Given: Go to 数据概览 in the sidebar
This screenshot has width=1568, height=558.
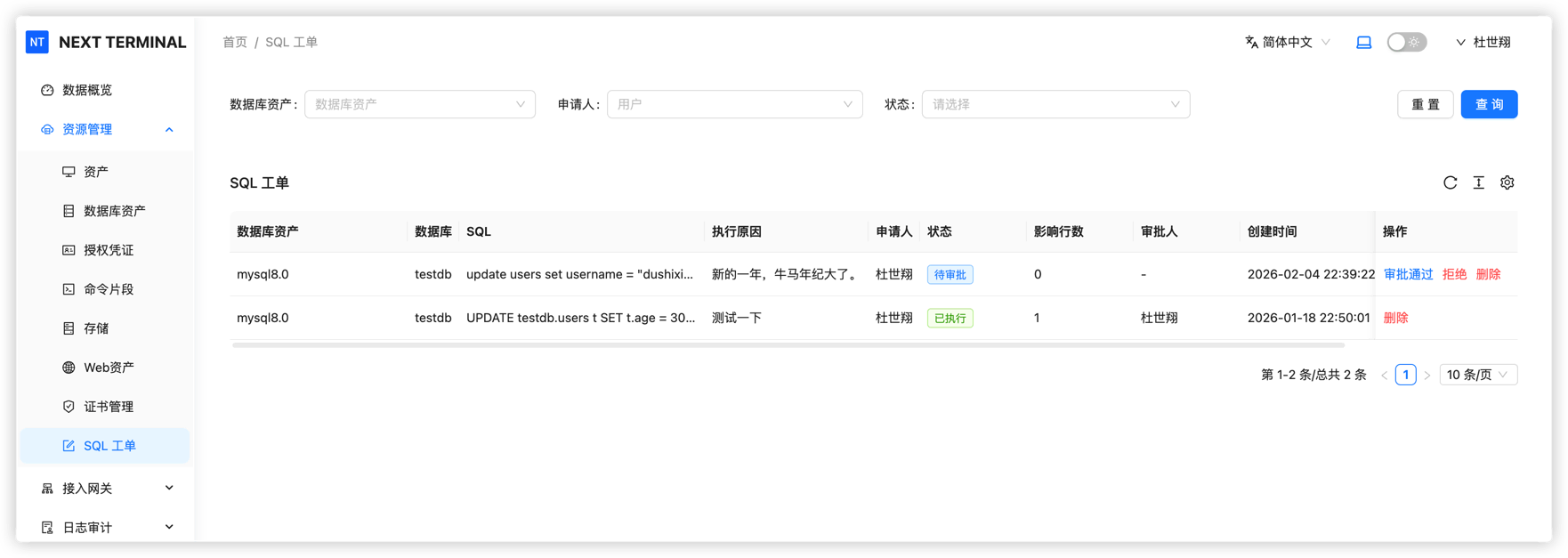Looking at the screenshot, I should (87, 90).
